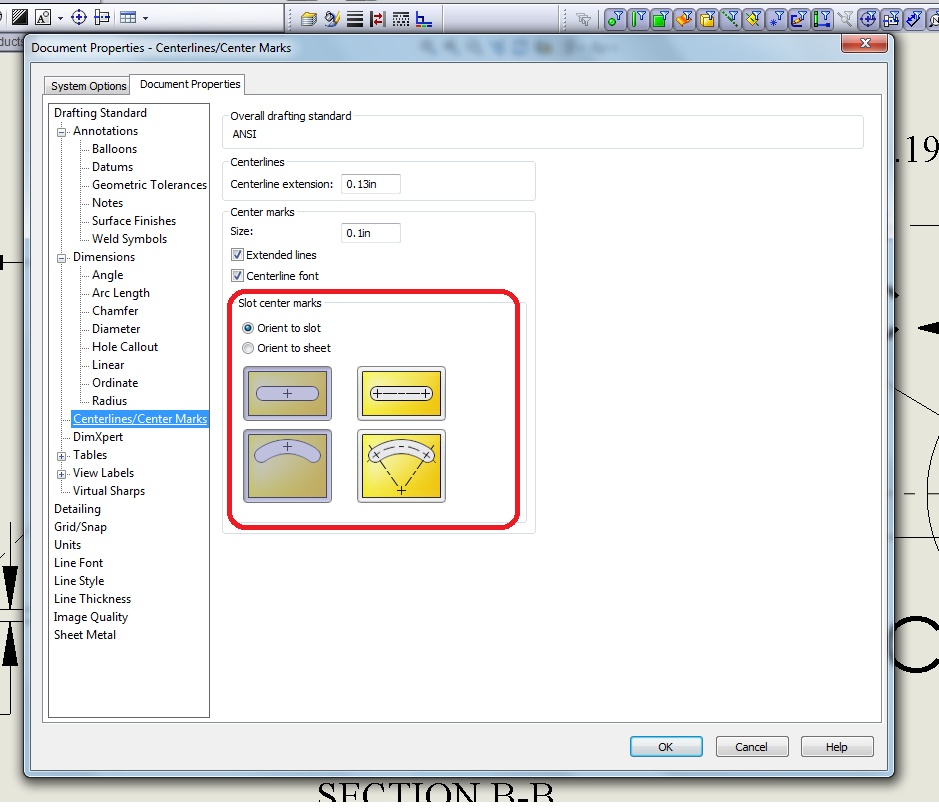Select Weld Symbols under Annotations
Screen dimensions: 939x810
pos(129,239)
